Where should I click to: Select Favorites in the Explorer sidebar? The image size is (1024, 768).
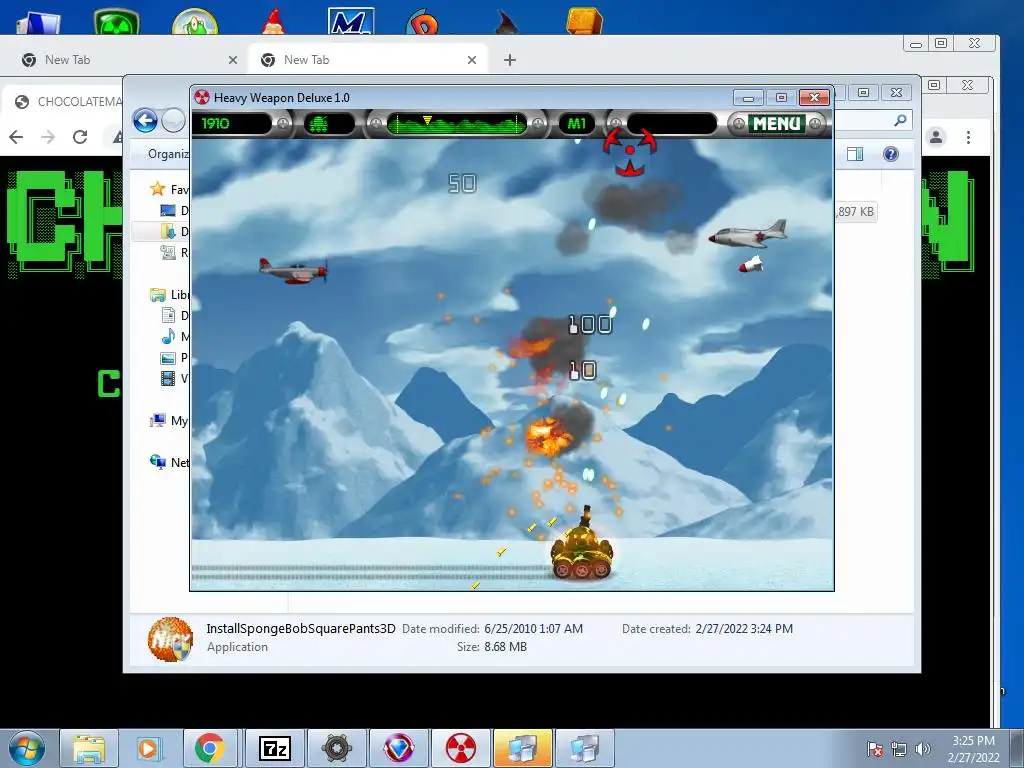(x=169, y=189)
